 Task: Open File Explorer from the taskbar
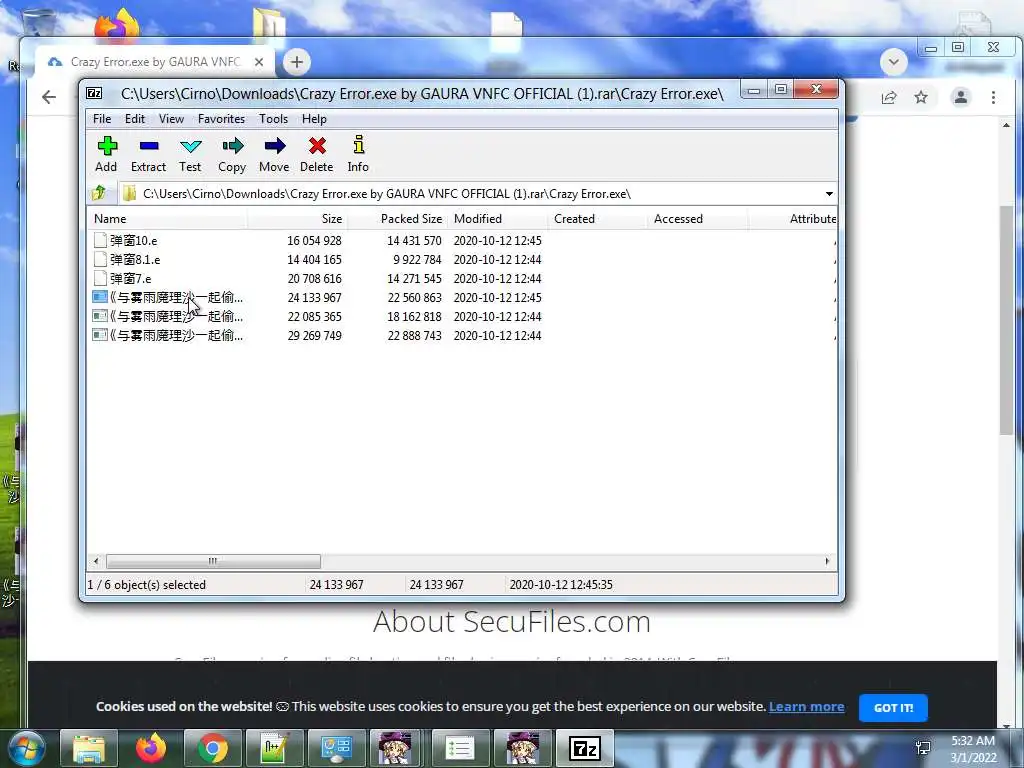click(89, 748)
